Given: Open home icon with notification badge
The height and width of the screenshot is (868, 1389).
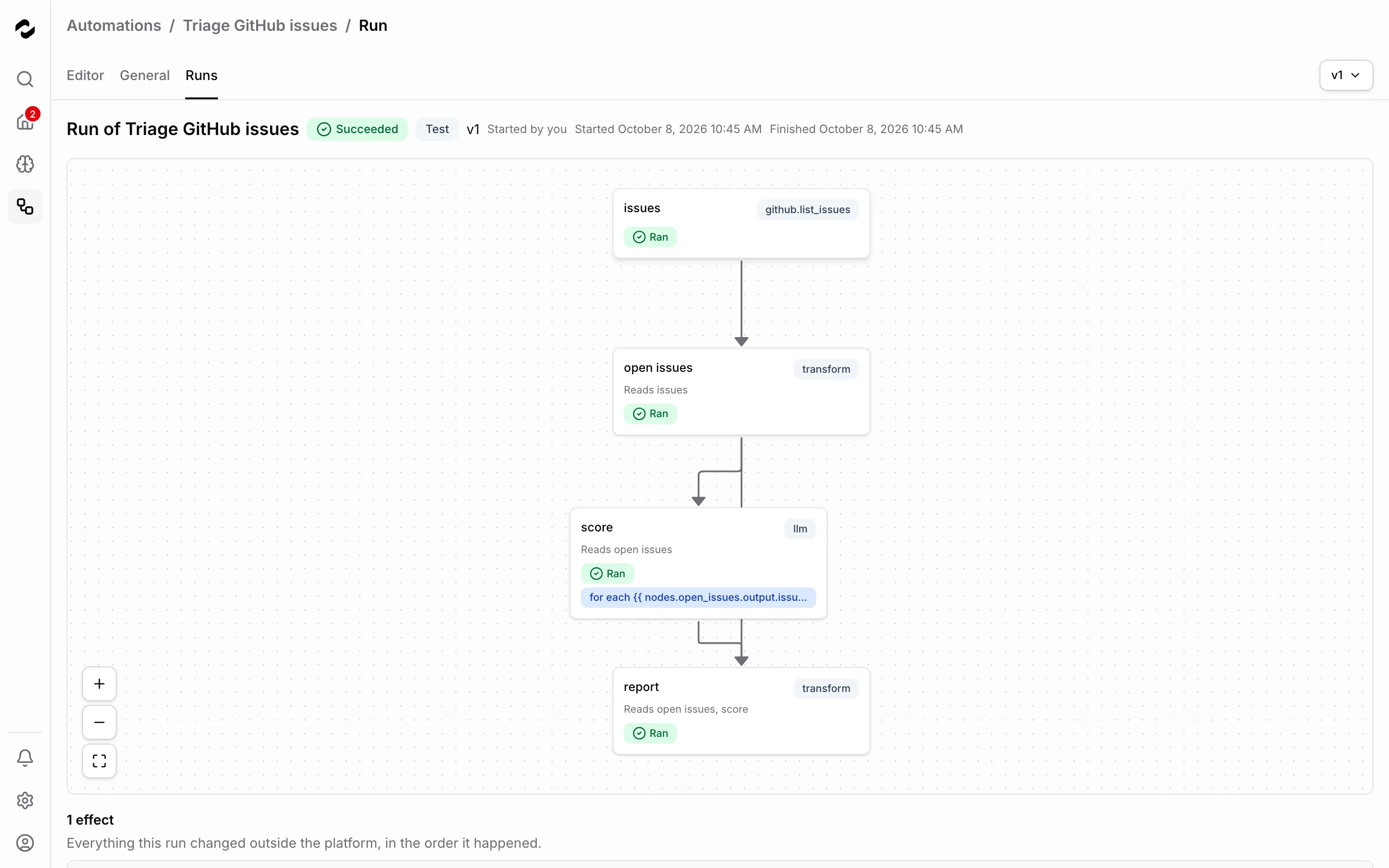Looking at the screenshot, I should (x=25, y=121).
